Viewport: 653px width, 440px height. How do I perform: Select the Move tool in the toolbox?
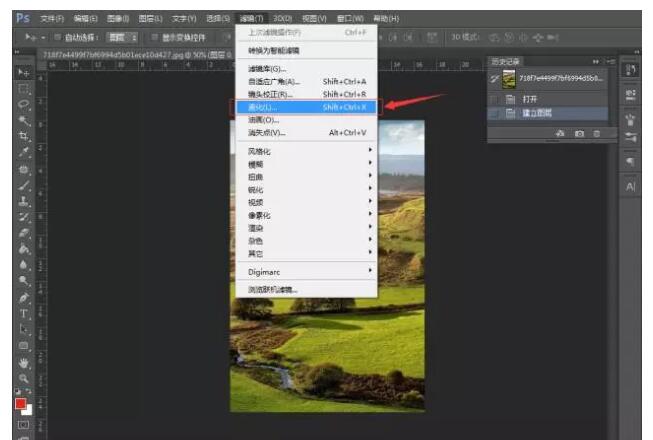[x=23, y=72]
